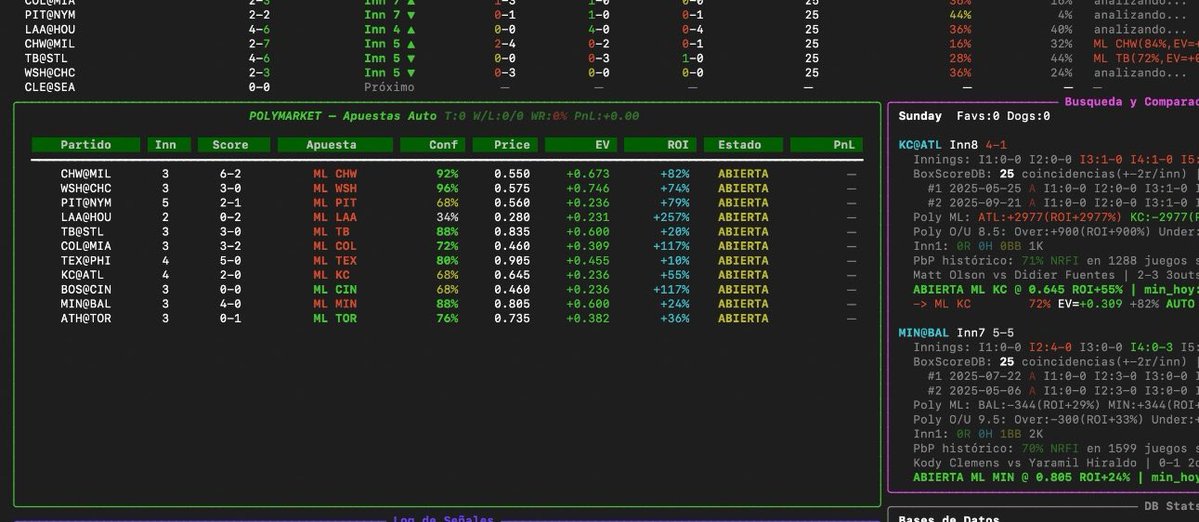Viewport: 1199px width, 522px height.
Task: Click the 'ML TOR' bet entry
Action: coord(335,318)
